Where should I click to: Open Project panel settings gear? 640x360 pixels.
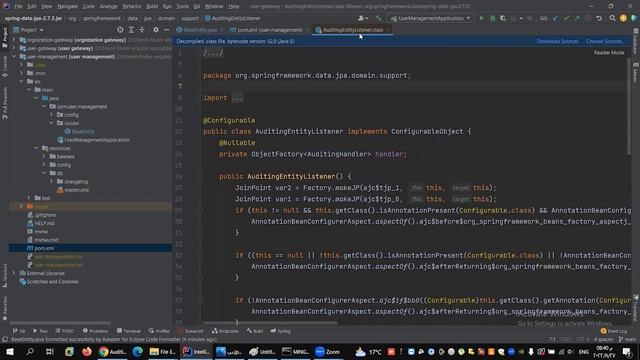[156, 30]
